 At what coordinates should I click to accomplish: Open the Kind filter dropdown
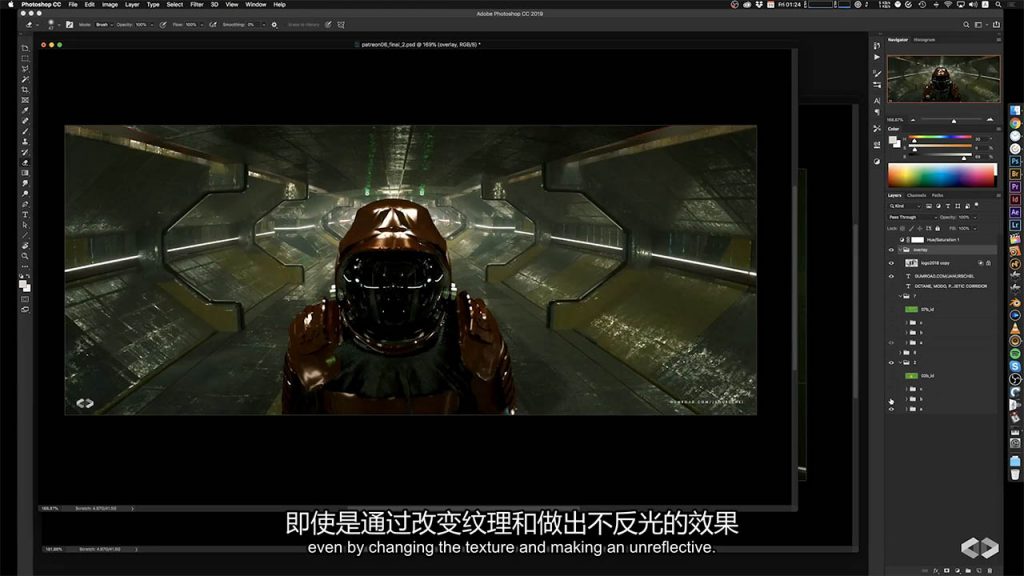(x=904, y=206)
